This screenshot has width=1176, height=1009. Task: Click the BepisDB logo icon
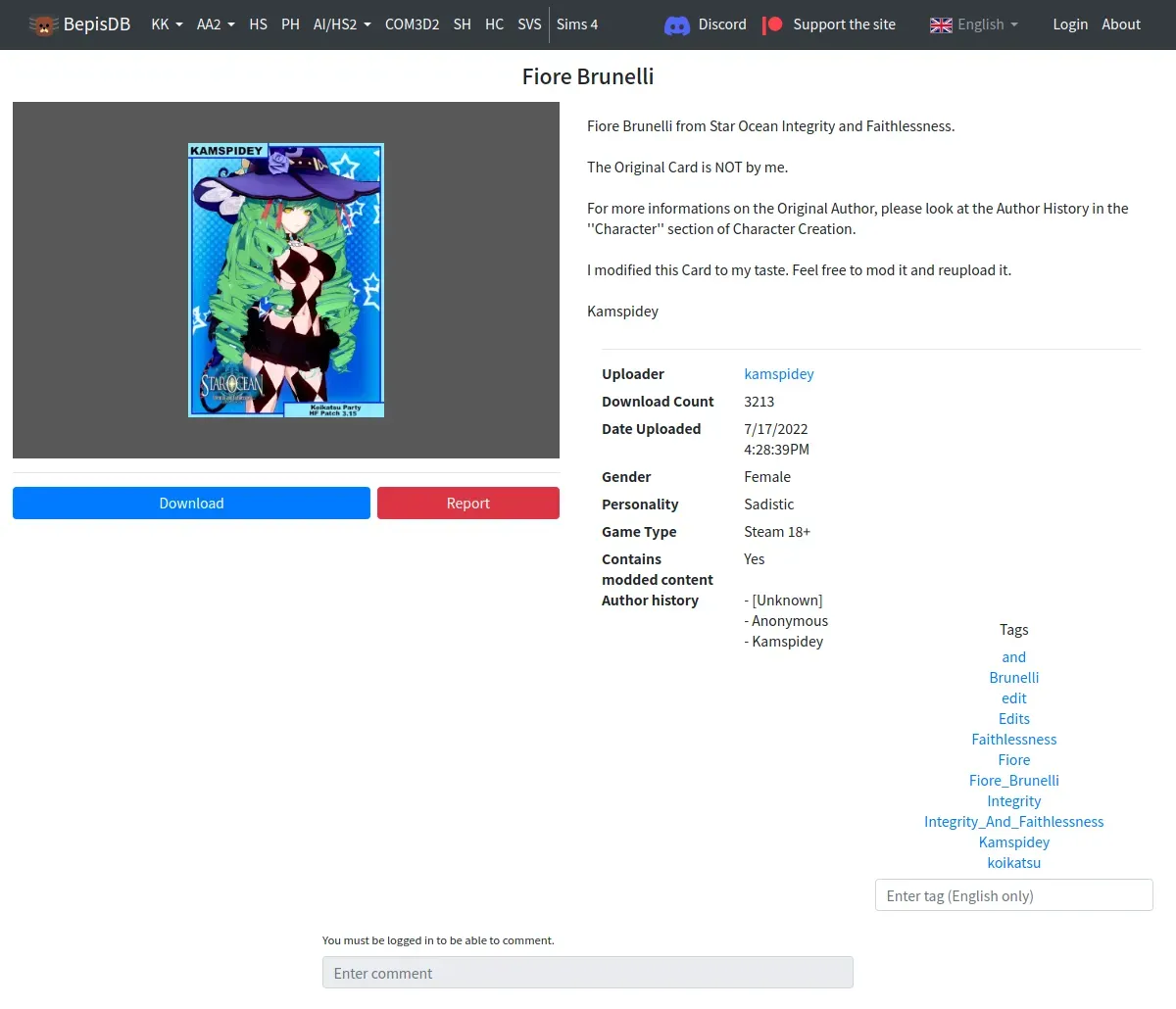[43, 24]
